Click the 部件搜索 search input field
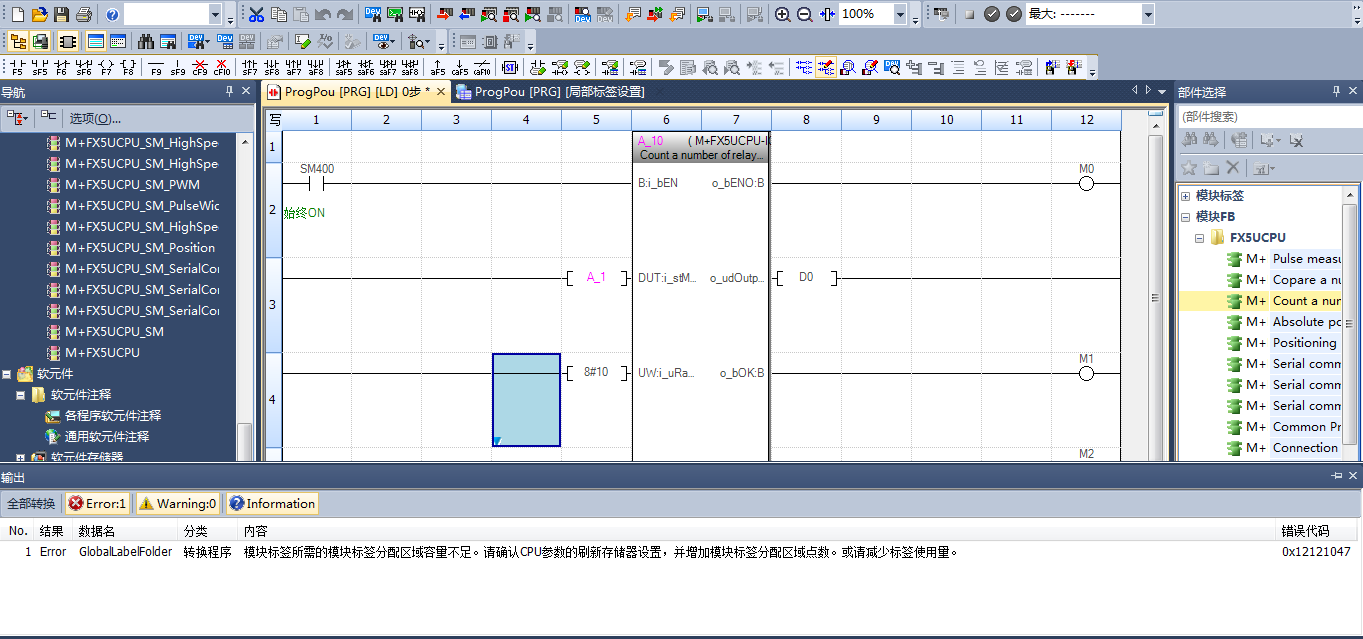1363x639 pixels. coord(1268,117)
